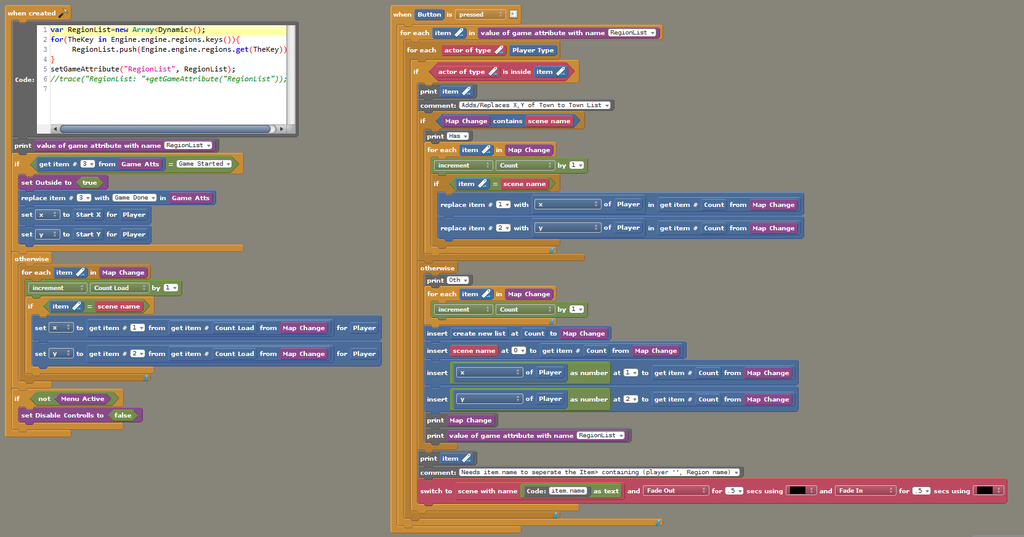This screenshot has width=1024, height=537.
Task: Select the print Map Change block
Action: coord(461,420)
